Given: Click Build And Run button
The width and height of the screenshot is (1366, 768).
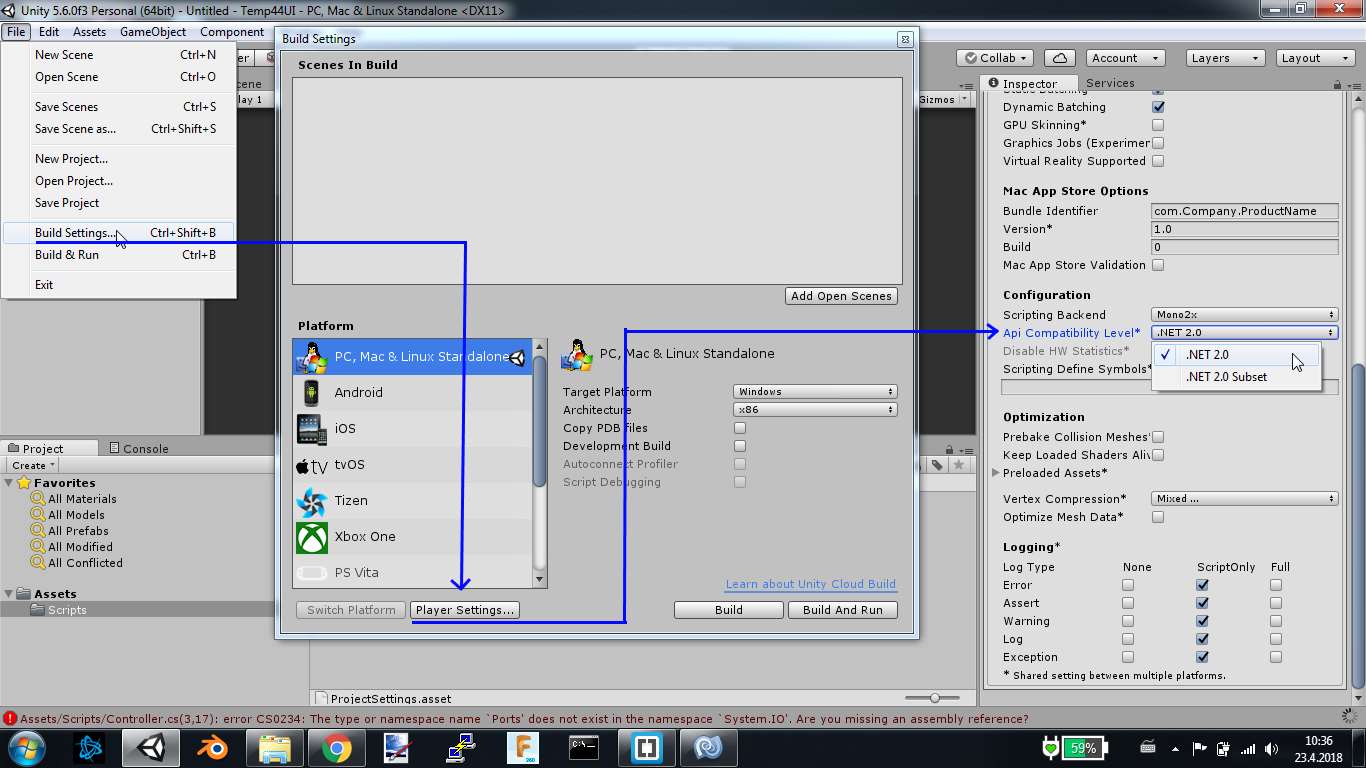Looking at the screenshot, I should (843, 610).
